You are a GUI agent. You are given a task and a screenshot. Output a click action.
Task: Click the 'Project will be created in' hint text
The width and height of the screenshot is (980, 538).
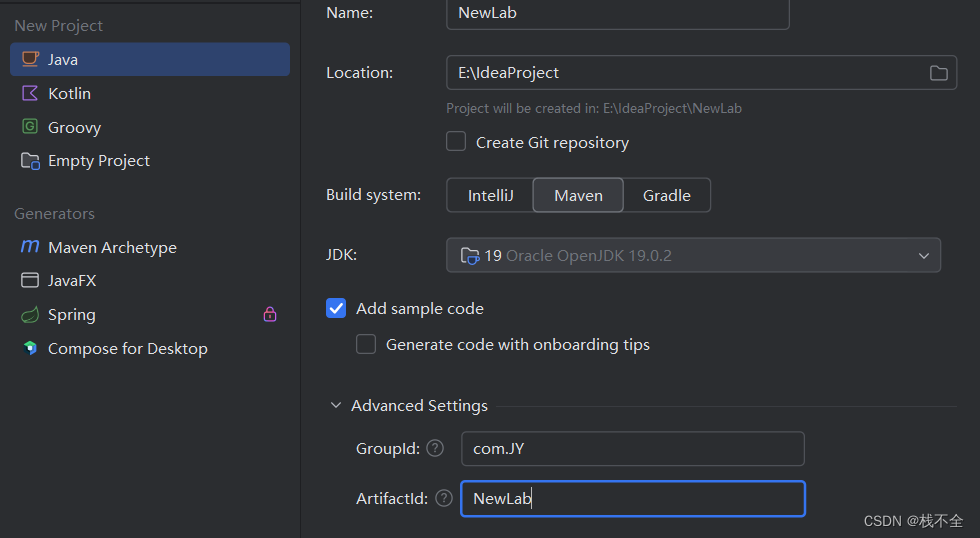(x=594, y=108)
